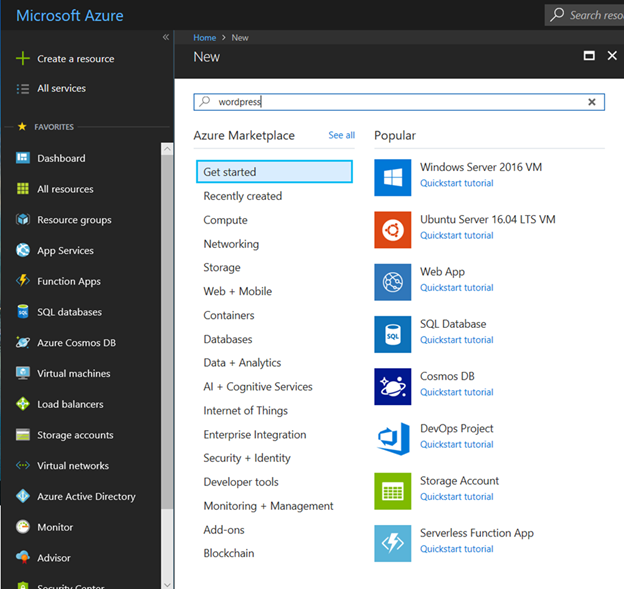Click the All resources grid icon
The height and width of the screenshot is (589, 624).
point(23,189)
